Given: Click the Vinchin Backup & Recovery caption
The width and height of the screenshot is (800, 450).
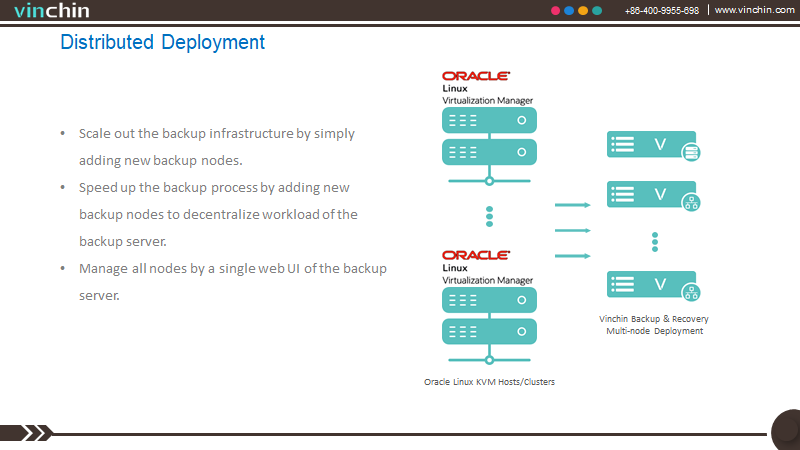Looking at the screenshot, I should click(654, 319).
